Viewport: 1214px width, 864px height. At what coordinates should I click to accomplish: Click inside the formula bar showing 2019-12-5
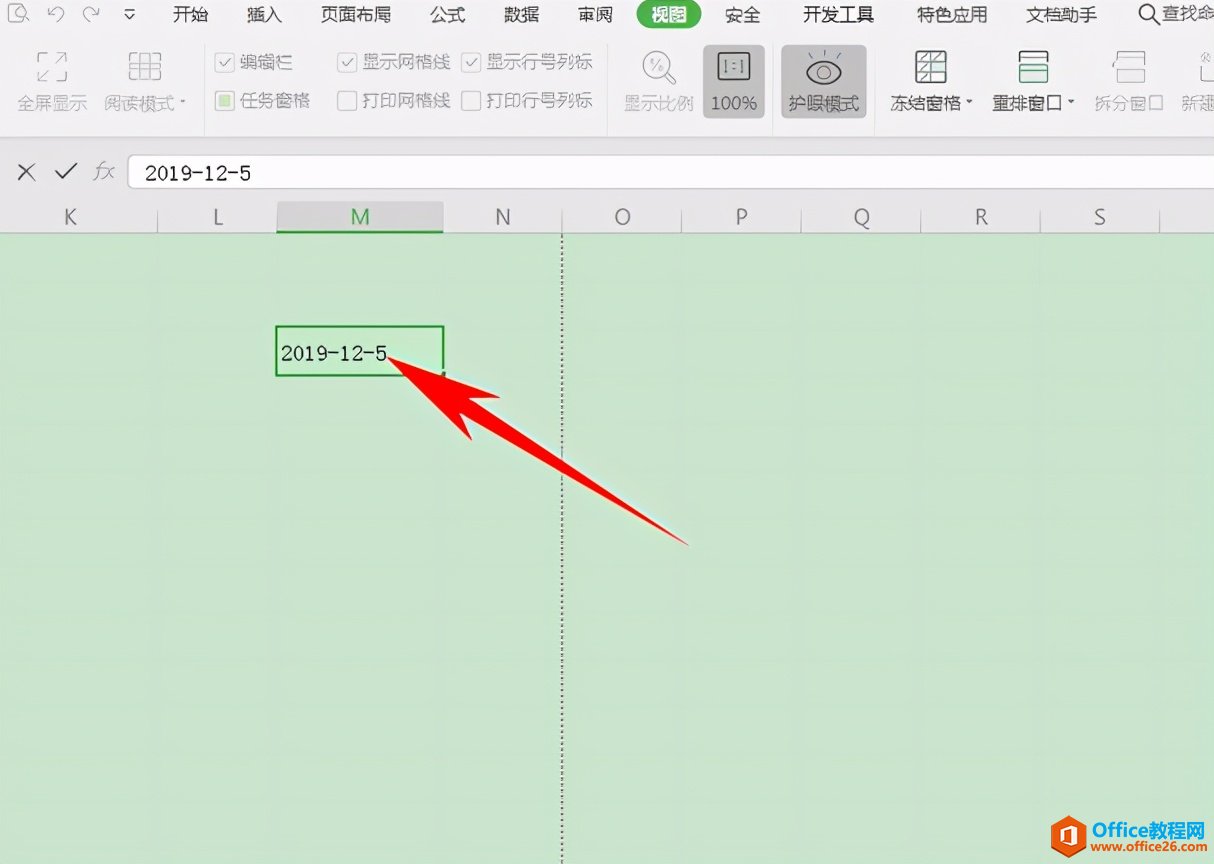(670, 172)
